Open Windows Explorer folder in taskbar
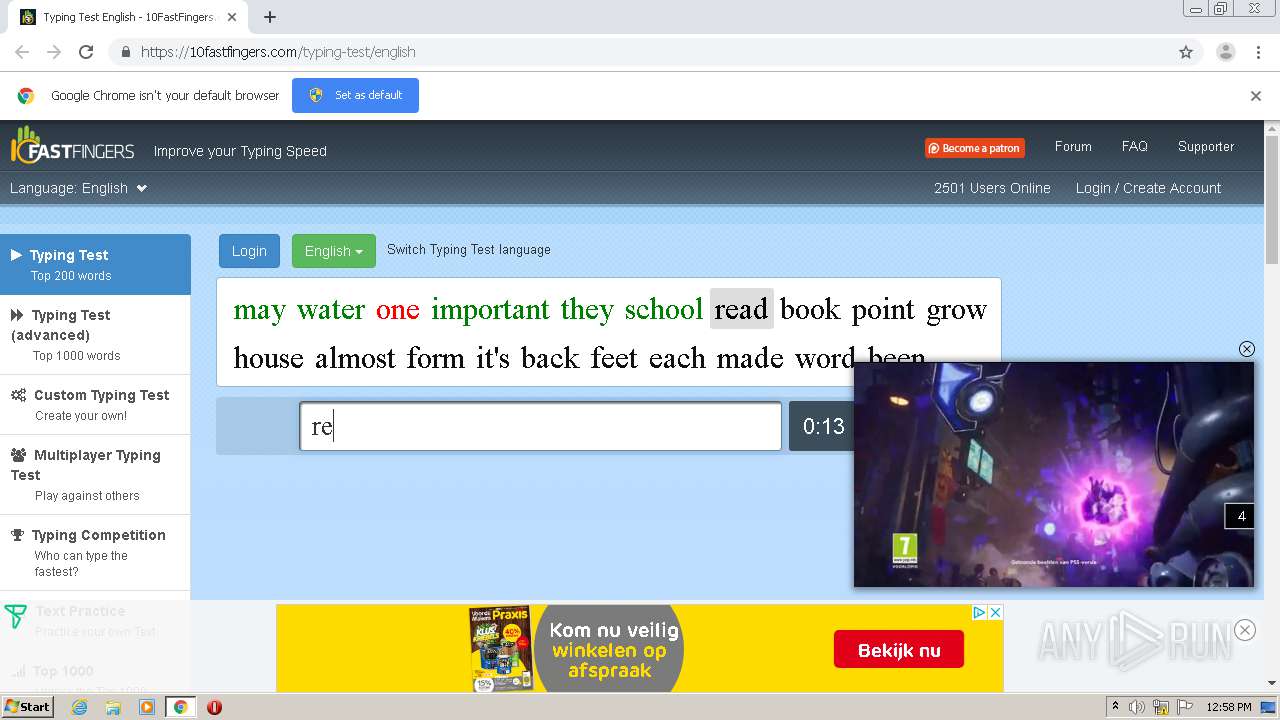 click(x=113, y=707)
